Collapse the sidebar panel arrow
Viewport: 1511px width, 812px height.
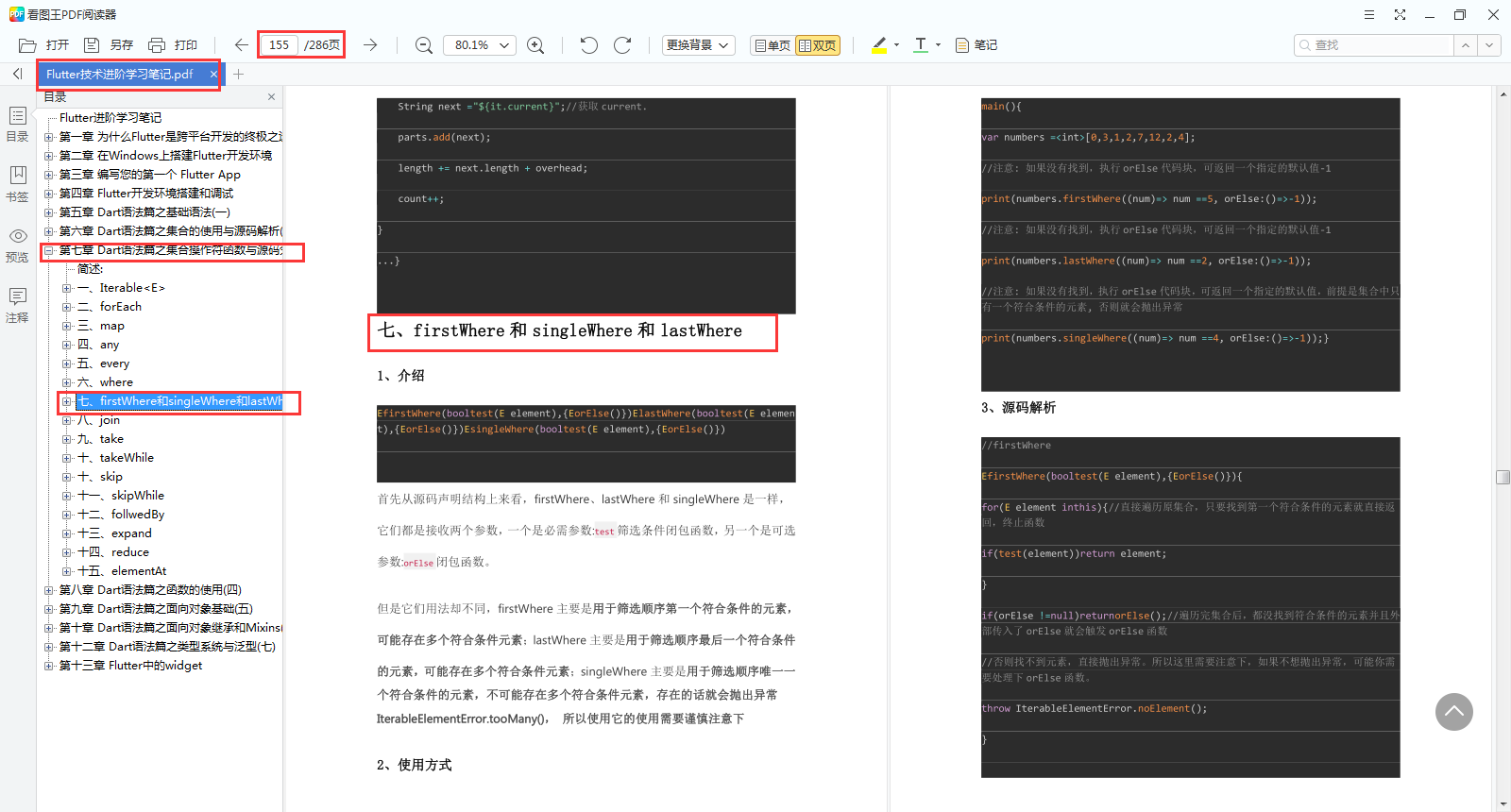point(17,74)
